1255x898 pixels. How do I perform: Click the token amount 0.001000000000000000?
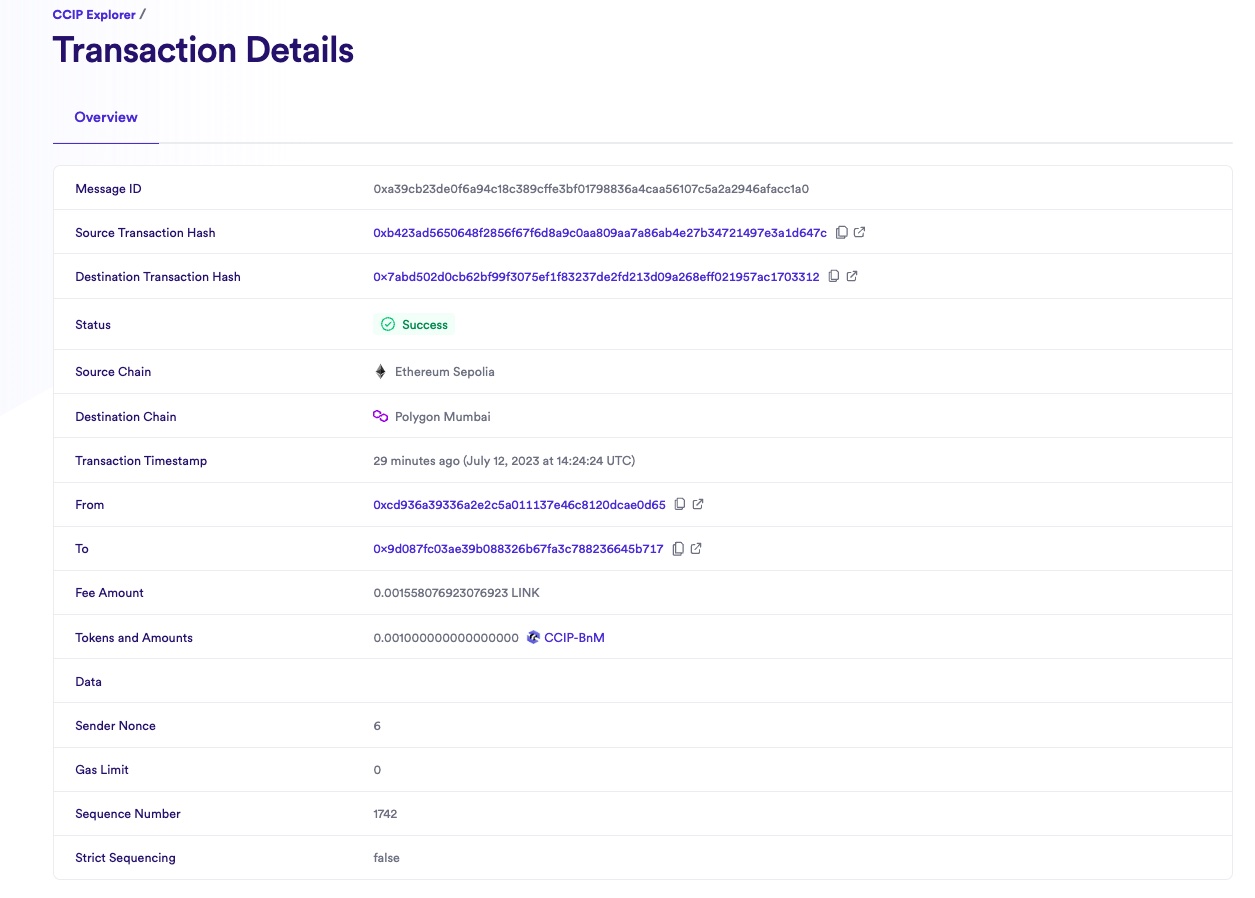[x=446, y=638]
